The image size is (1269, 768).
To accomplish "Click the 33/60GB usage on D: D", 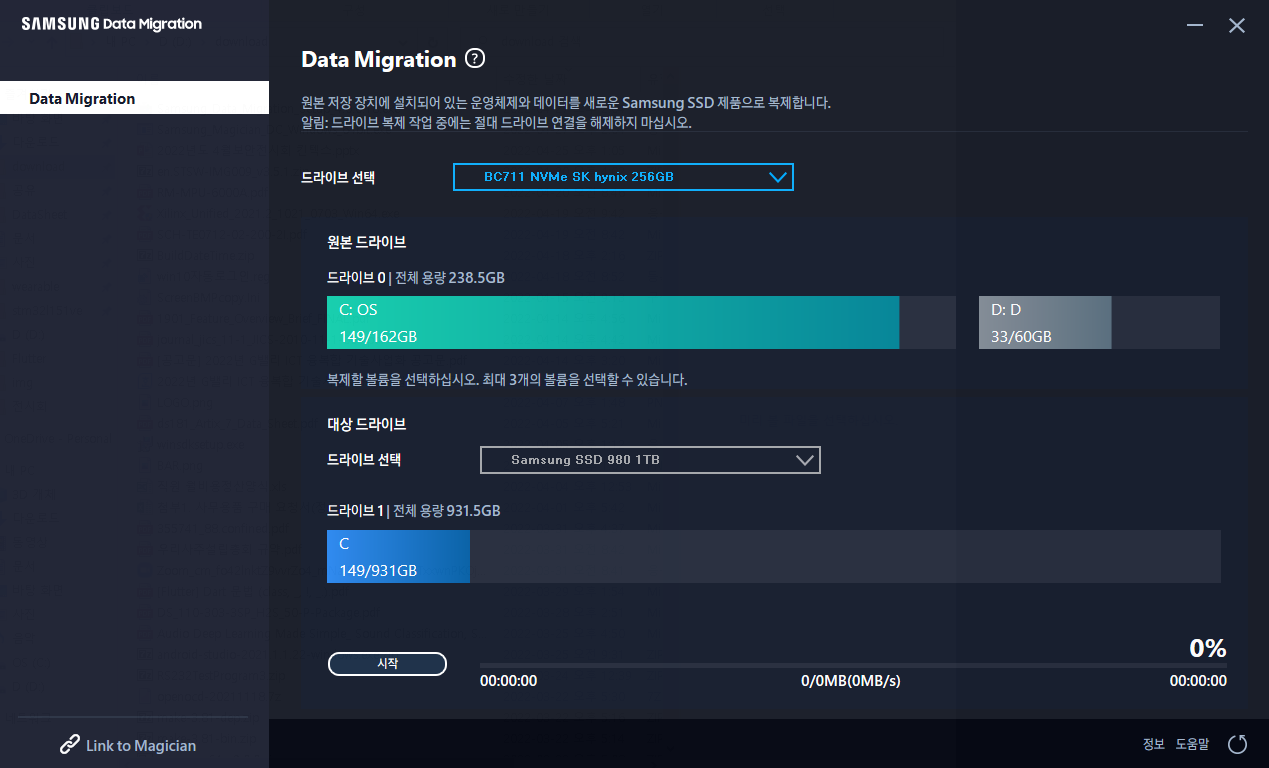I will (x=1021, y=336).
